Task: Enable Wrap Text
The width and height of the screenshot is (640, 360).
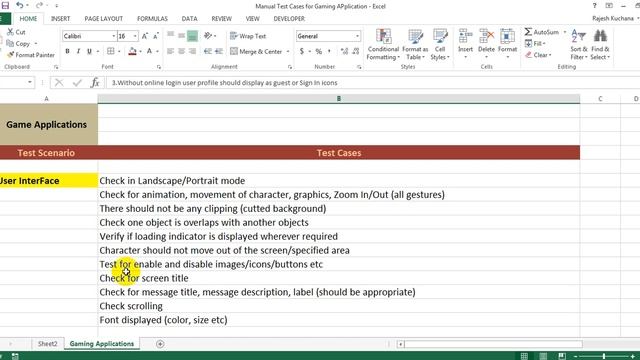Action: [x=248, y=36]
